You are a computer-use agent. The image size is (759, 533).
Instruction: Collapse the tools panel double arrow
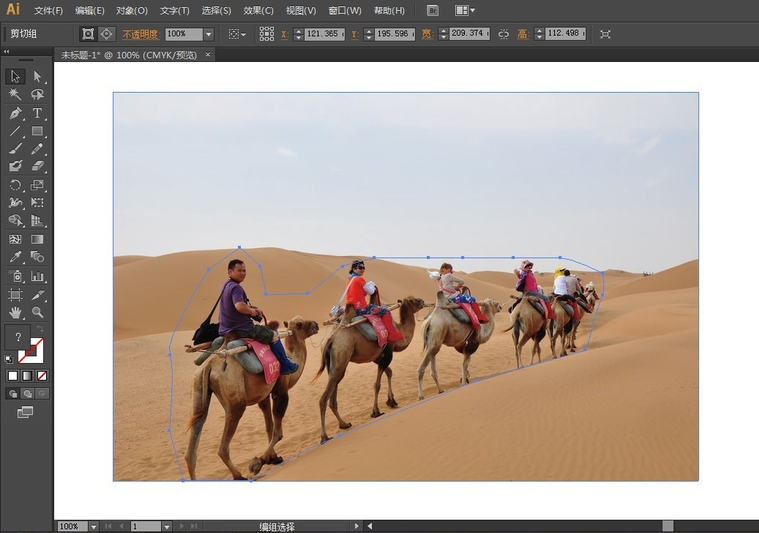coord(6,51)
